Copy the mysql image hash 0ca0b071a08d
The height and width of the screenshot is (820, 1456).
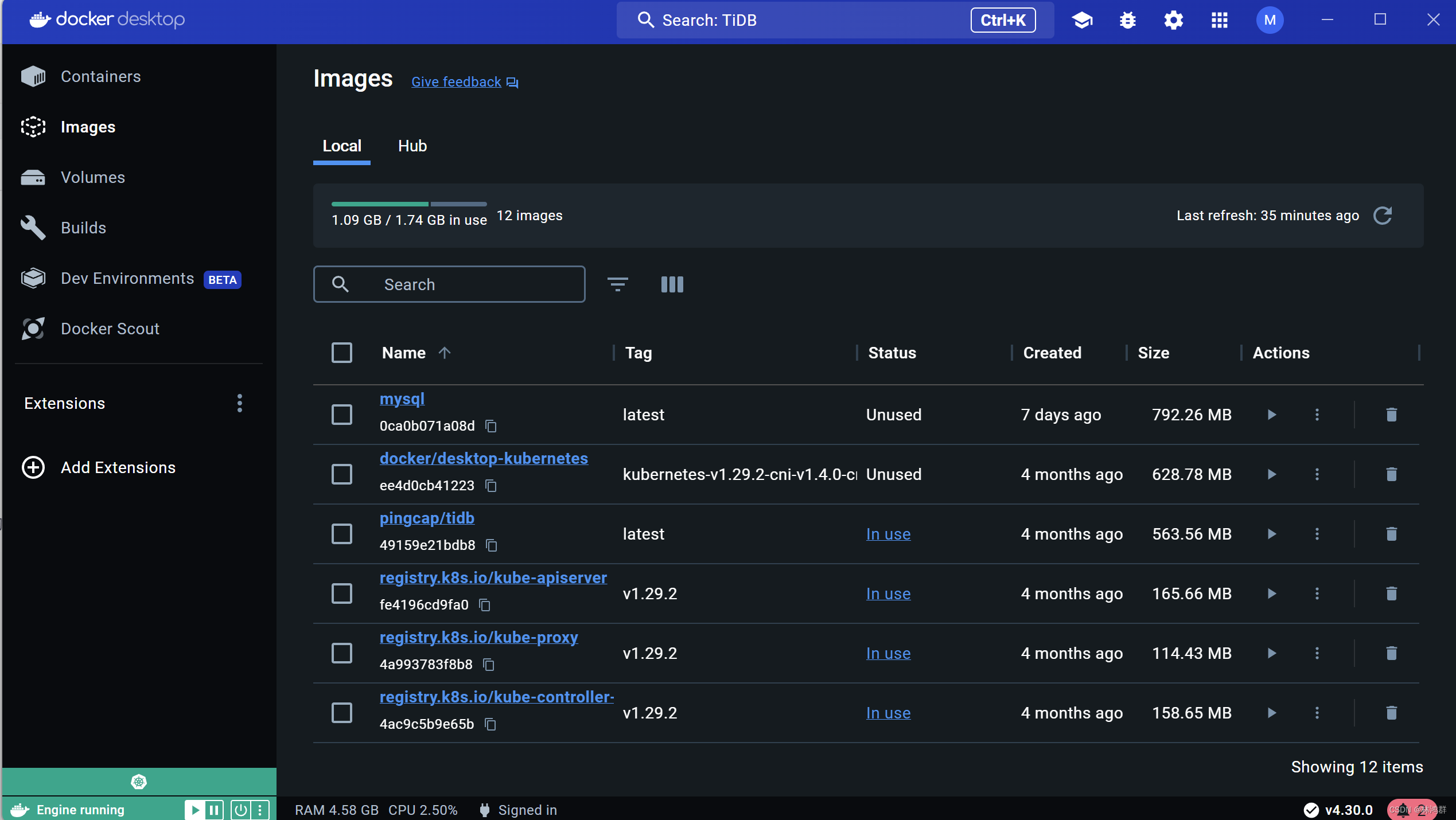click(x=491, y=426)
